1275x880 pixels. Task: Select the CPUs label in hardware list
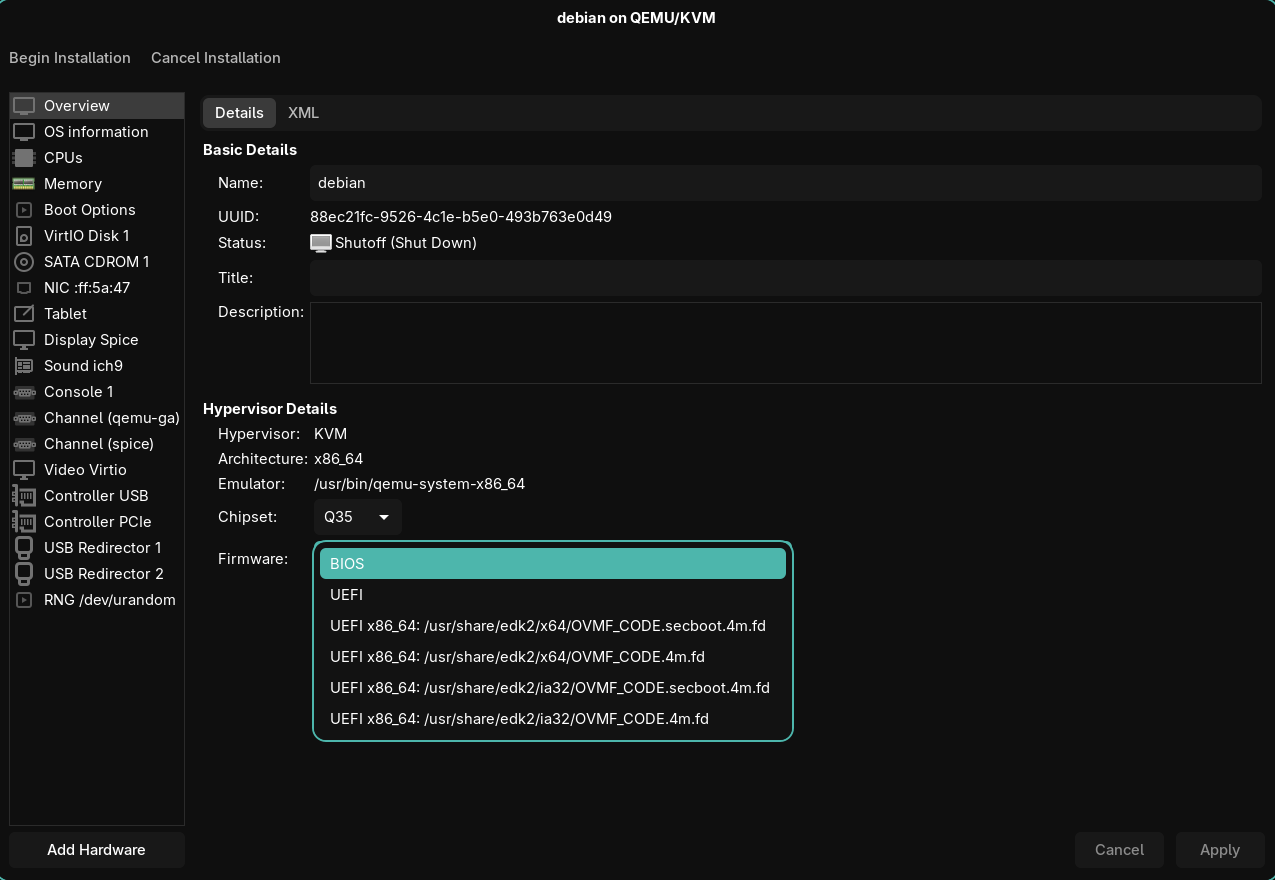(x=63, y=158)
